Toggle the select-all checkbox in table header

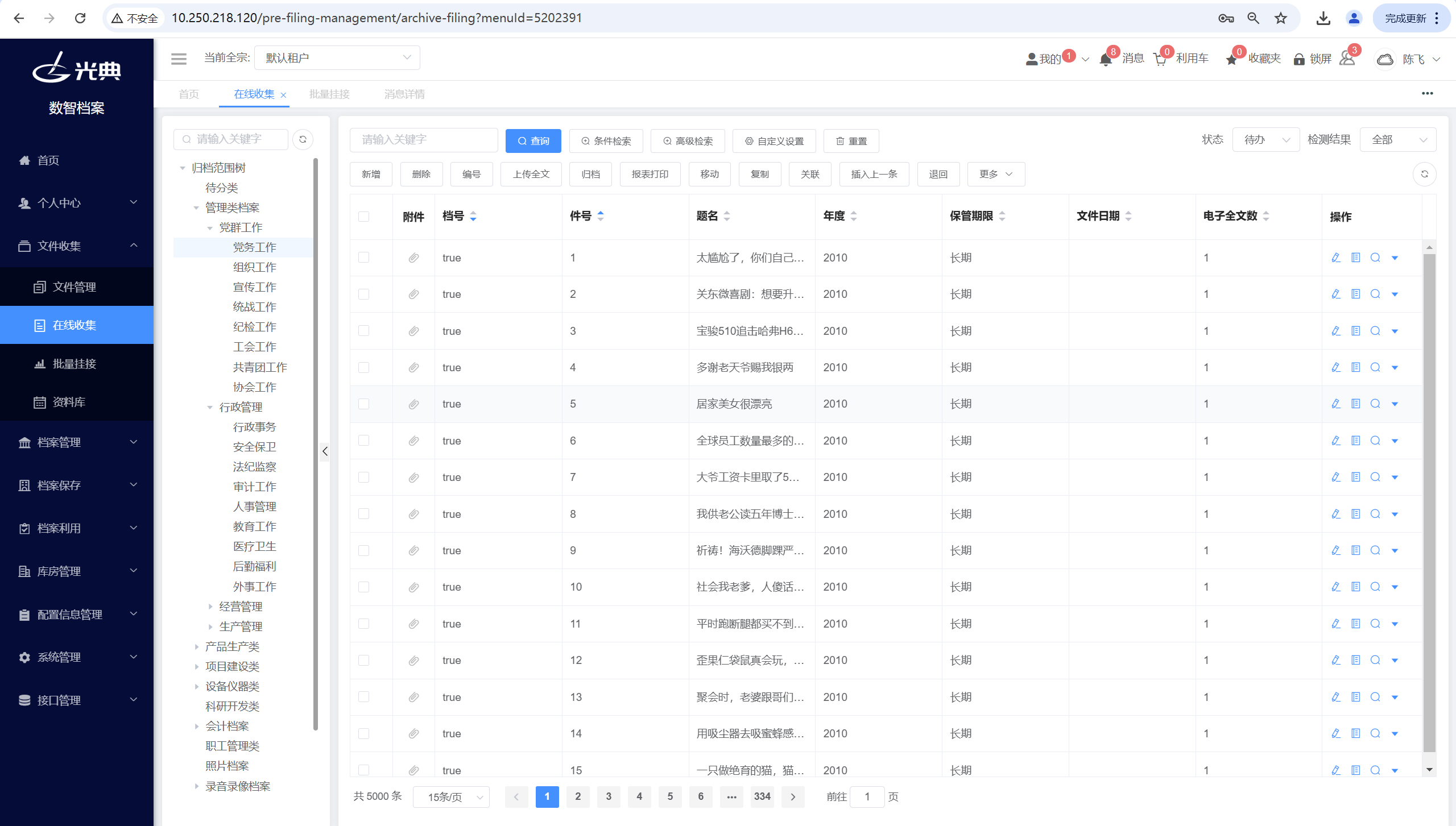click(x=364, y=217)
